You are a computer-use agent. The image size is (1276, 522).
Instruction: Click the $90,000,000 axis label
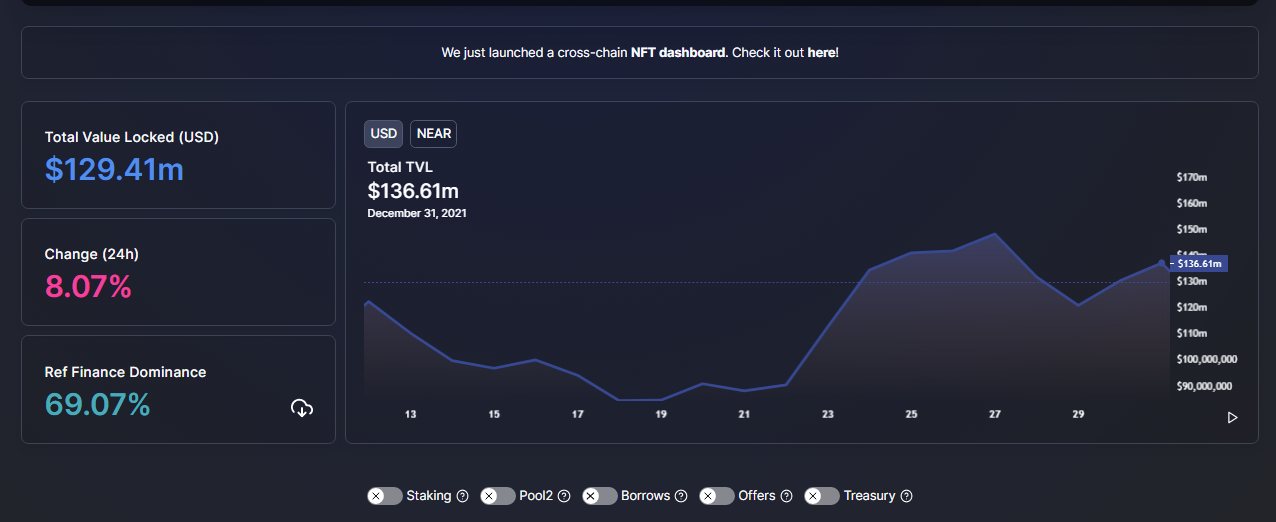click(1204, 386)
